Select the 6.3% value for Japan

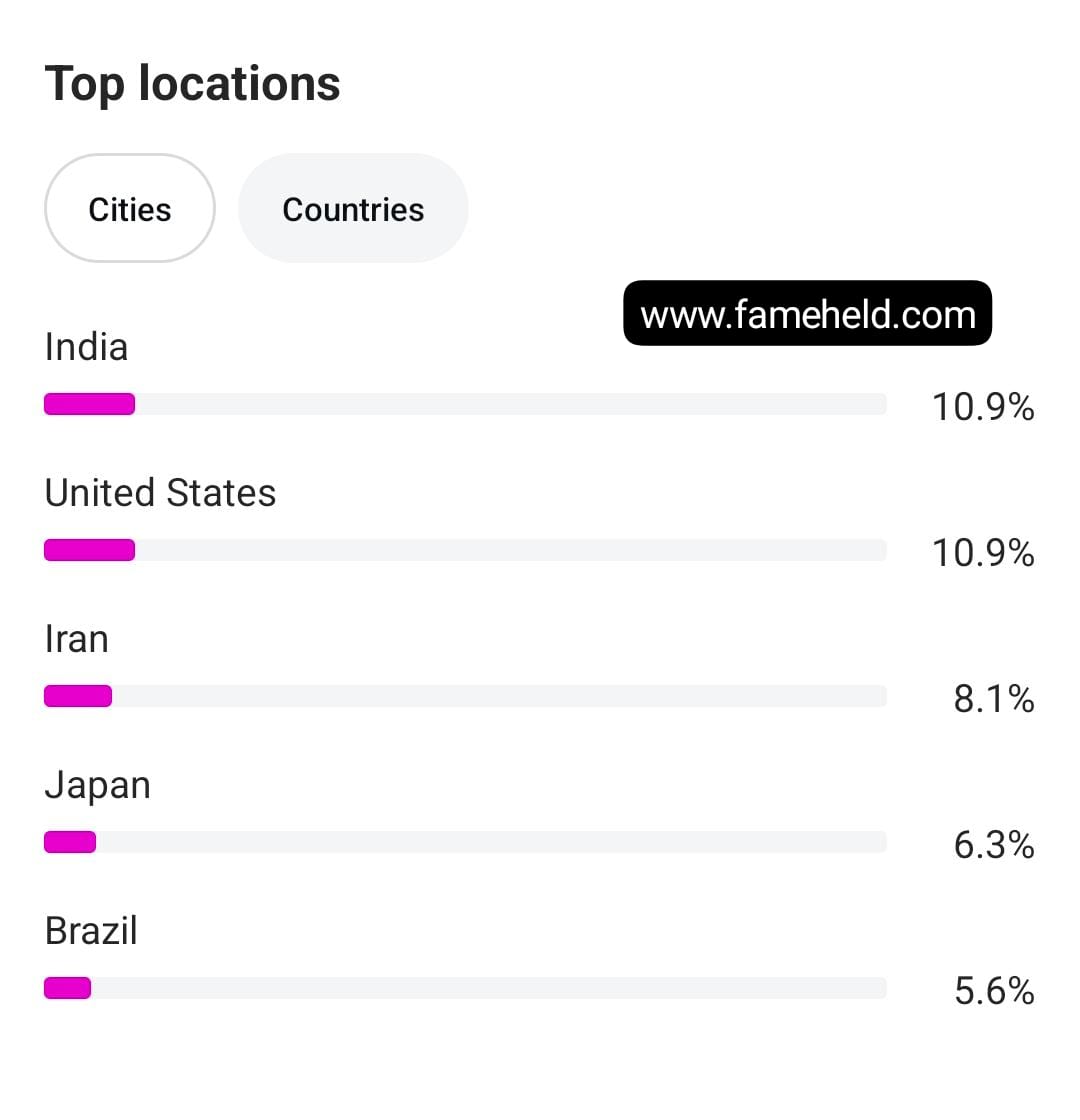[x=993, y=845]
